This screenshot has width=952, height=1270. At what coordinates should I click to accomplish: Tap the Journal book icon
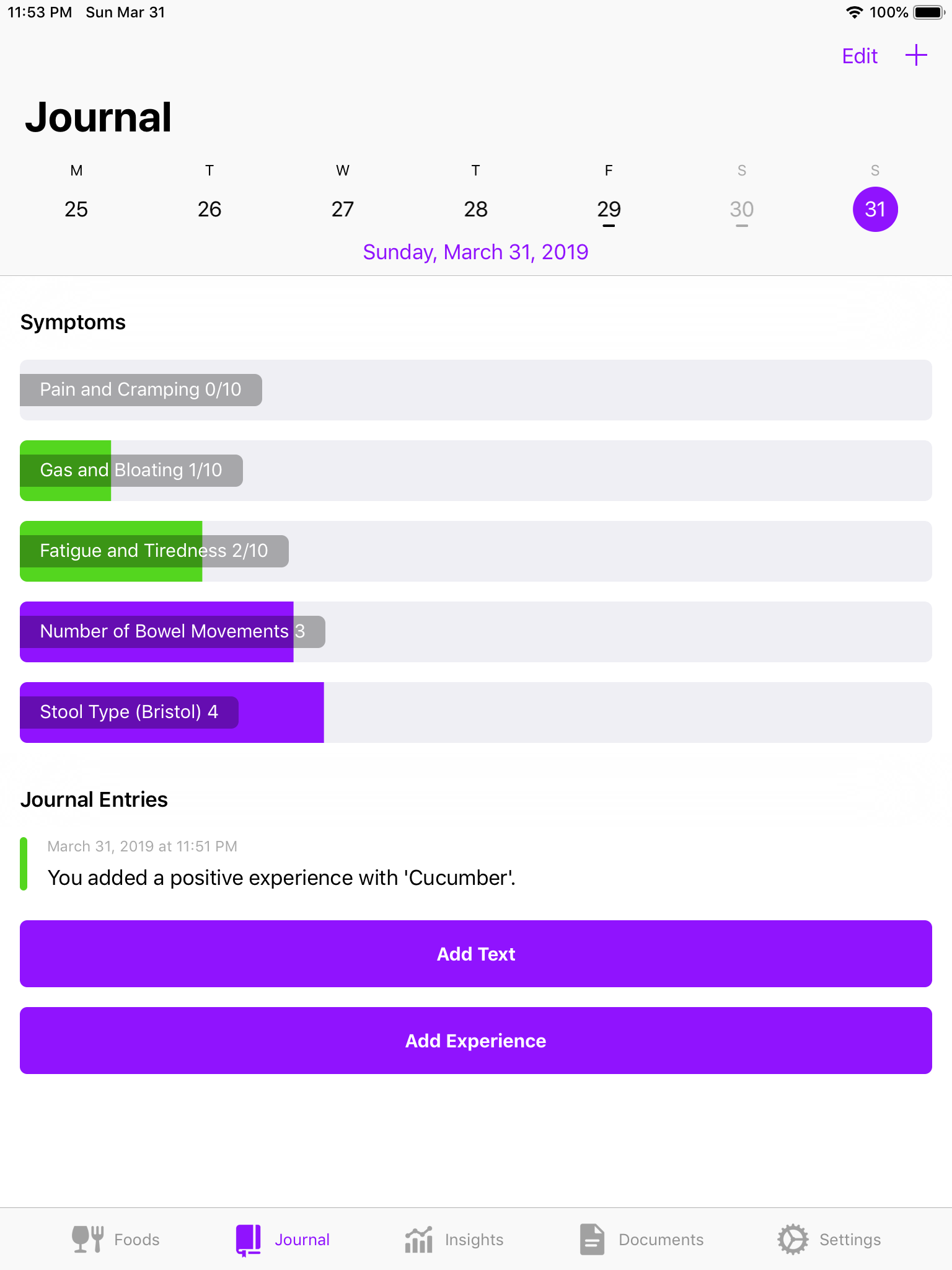click(249, 1239)
